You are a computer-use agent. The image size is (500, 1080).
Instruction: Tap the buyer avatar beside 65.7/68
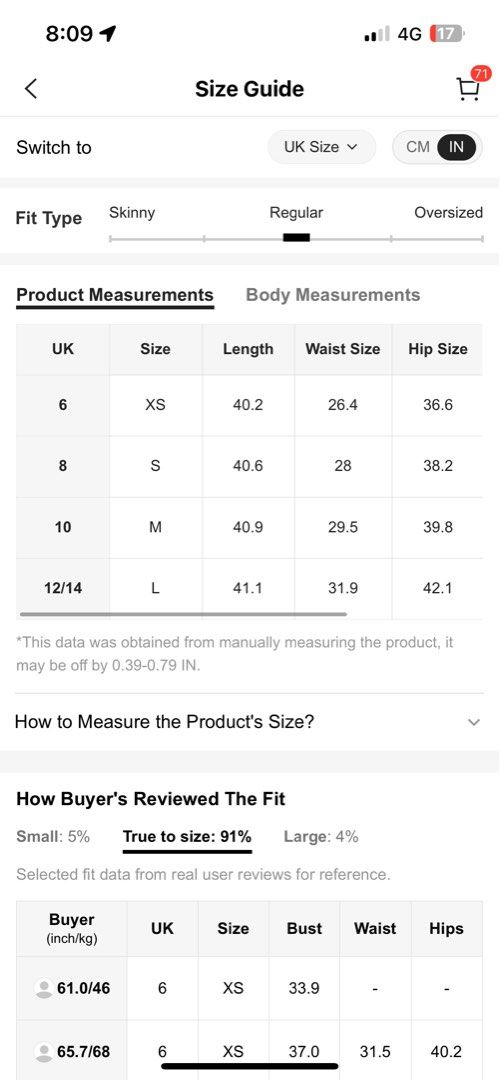43,1052
